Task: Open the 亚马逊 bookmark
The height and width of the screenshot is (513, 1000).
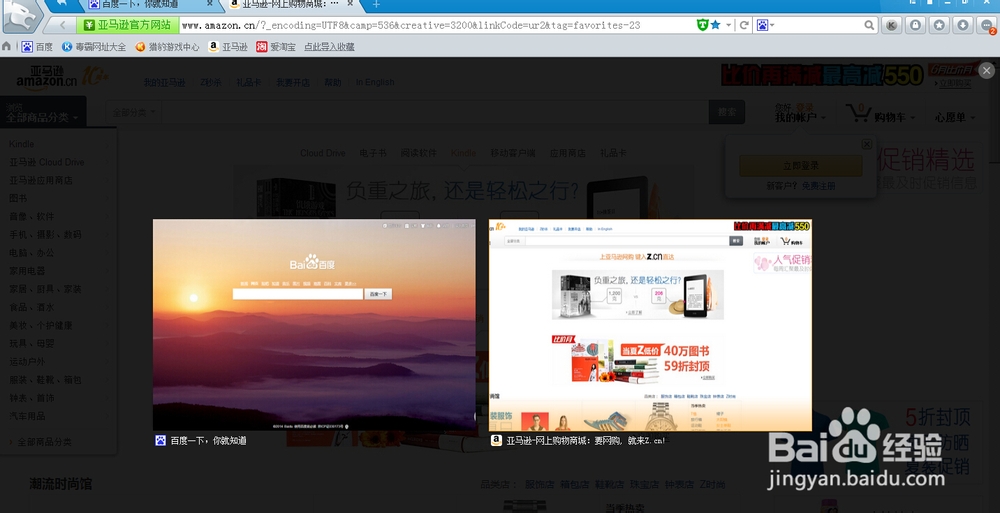Action: click(x=228, y=47)
